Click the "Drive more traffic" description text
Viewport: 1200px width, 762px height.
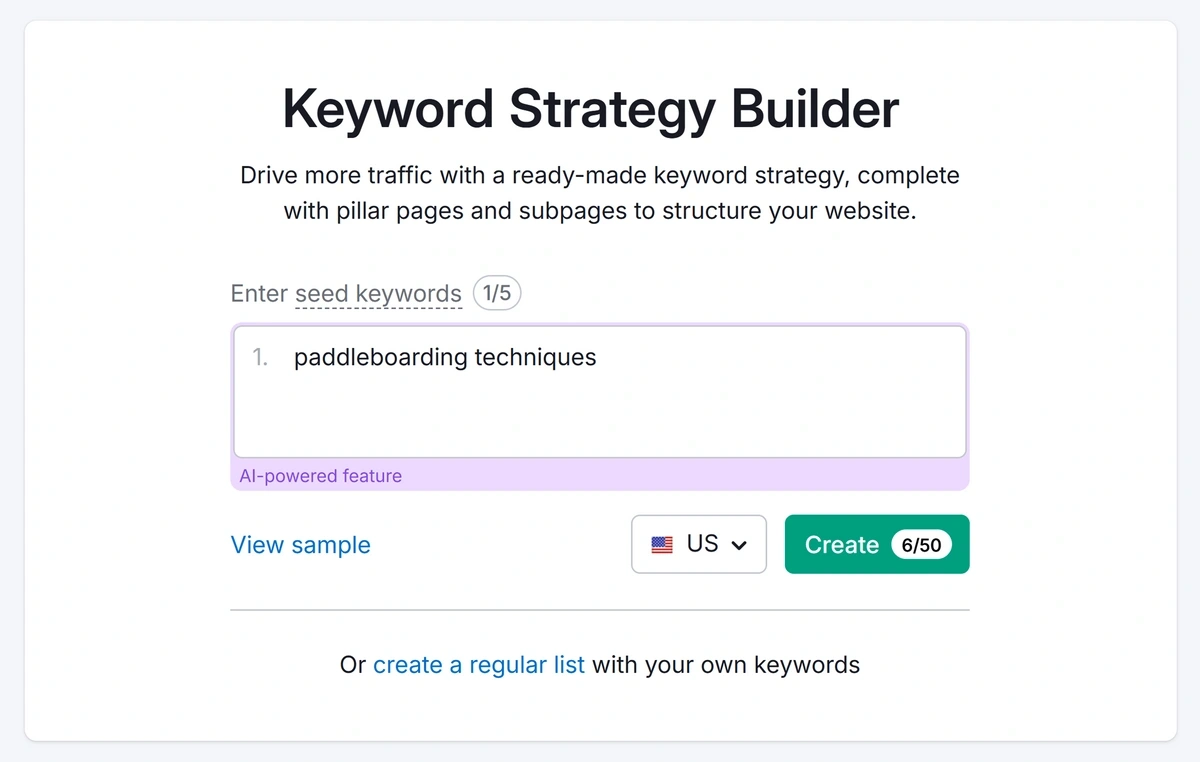[600, 176]
